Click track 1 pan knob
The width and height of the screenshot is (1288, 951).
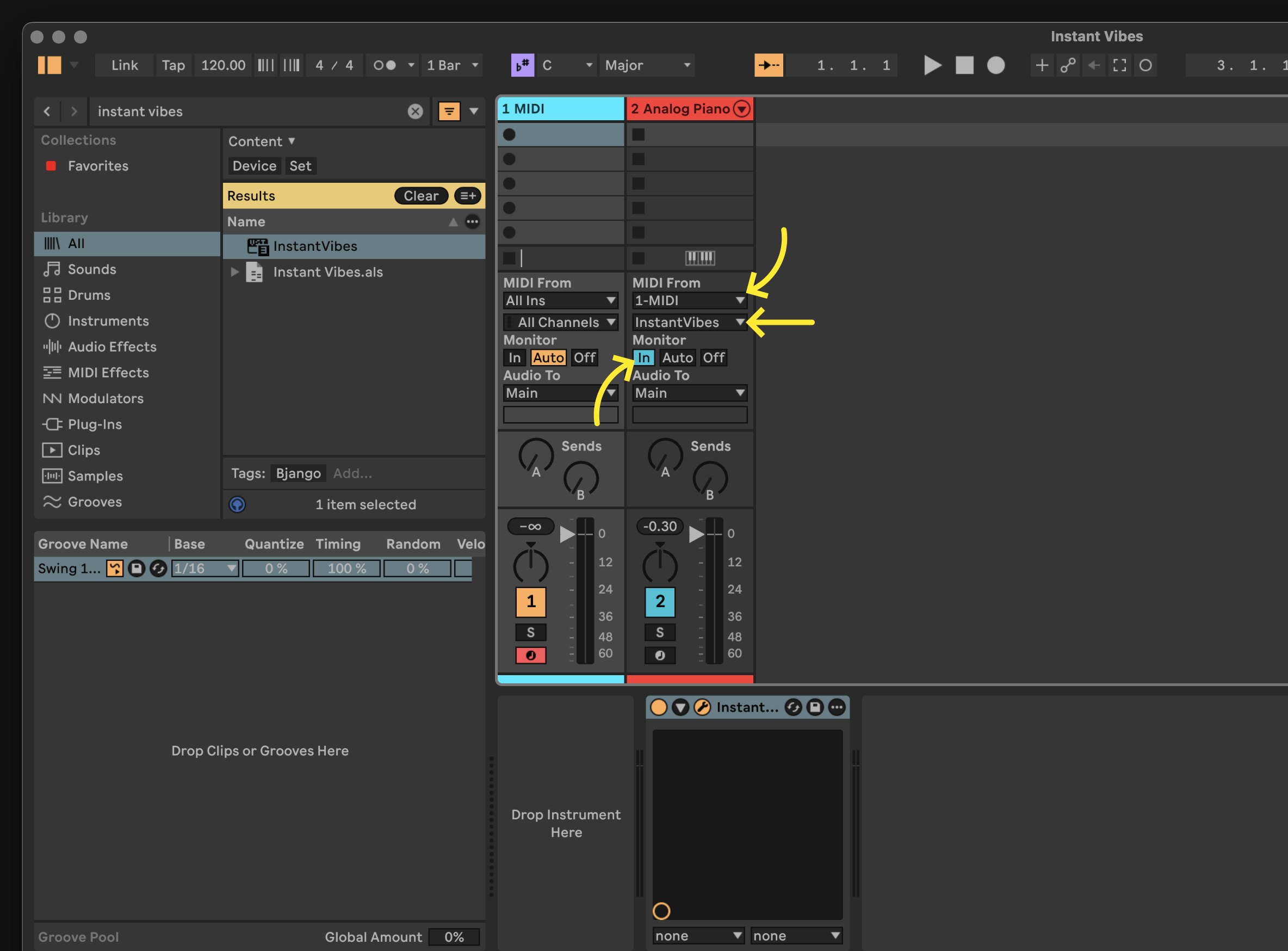click(531, 565)
